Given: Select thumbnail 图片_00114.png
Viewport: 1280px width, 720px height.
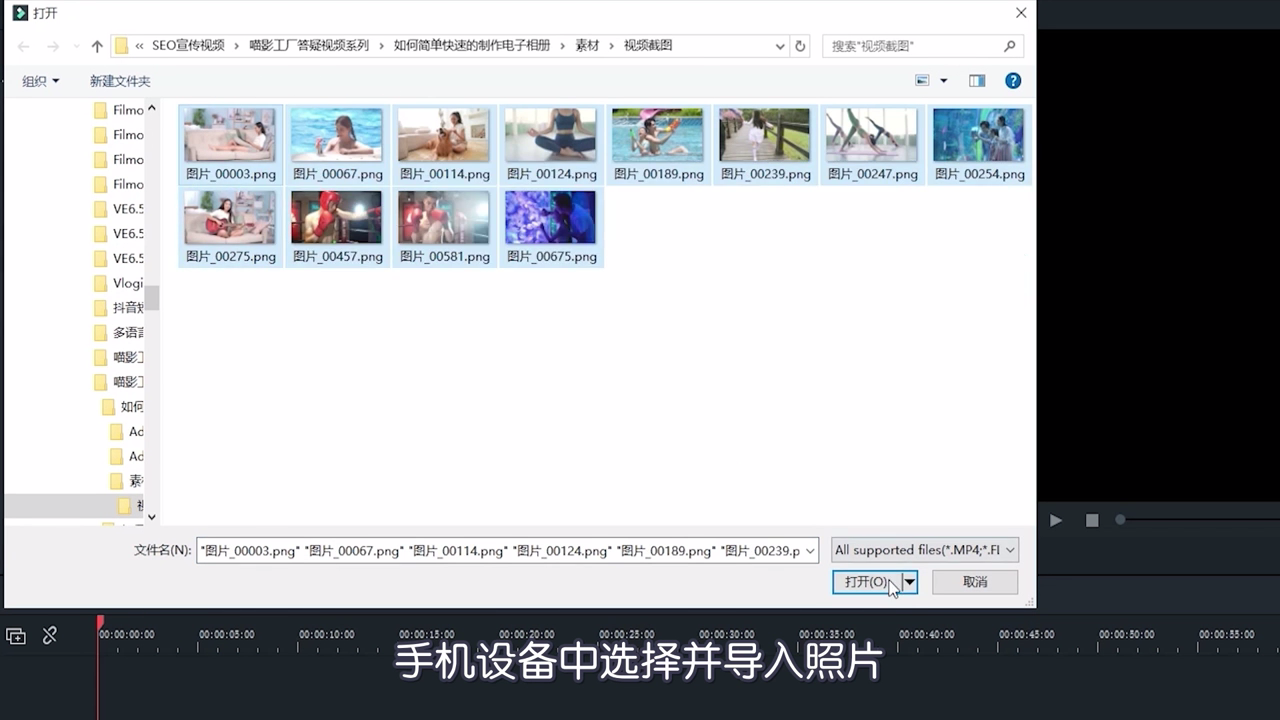Looking at the screenshot, I should click(x=445, y=145).
